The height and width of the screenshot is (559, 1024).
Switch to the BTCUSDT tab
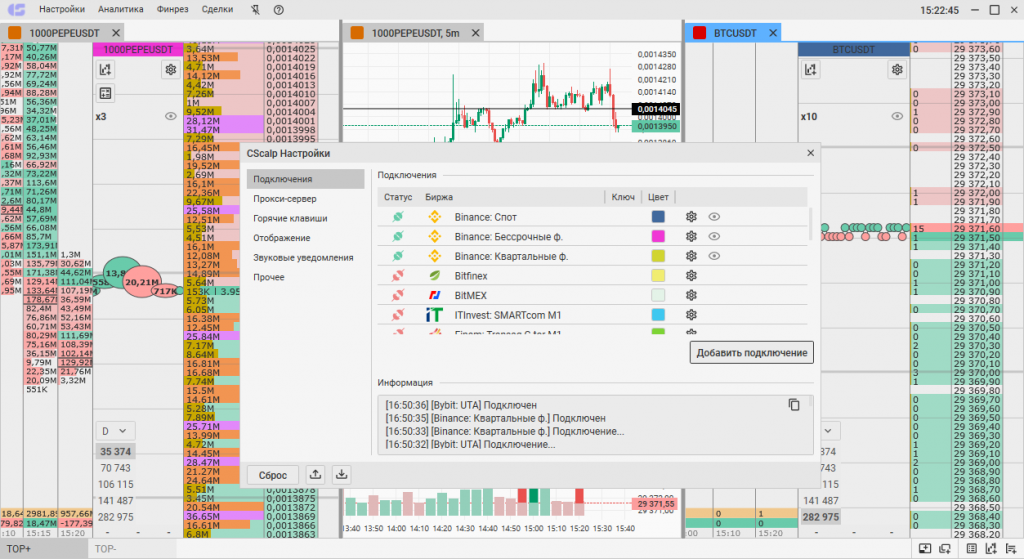tap(735, 33)
